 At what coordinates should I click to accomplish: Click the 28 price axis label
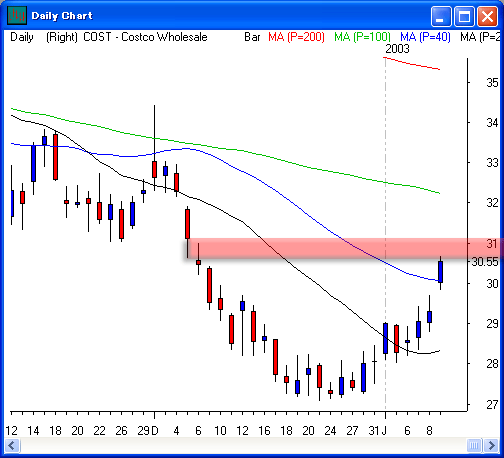click(492, 364)
